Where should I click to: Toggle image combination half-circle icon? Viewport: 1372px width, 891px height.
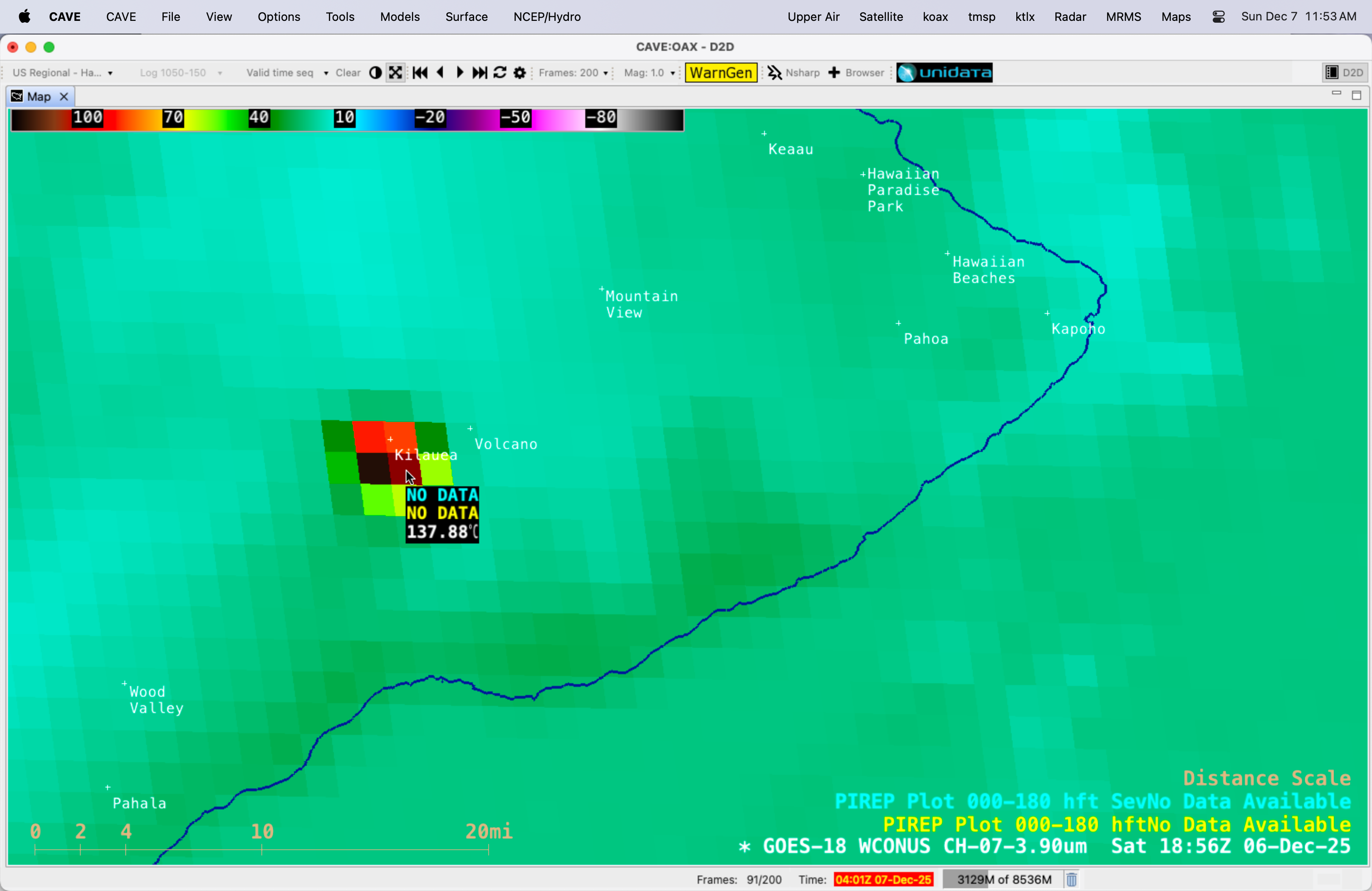(375, 73)
